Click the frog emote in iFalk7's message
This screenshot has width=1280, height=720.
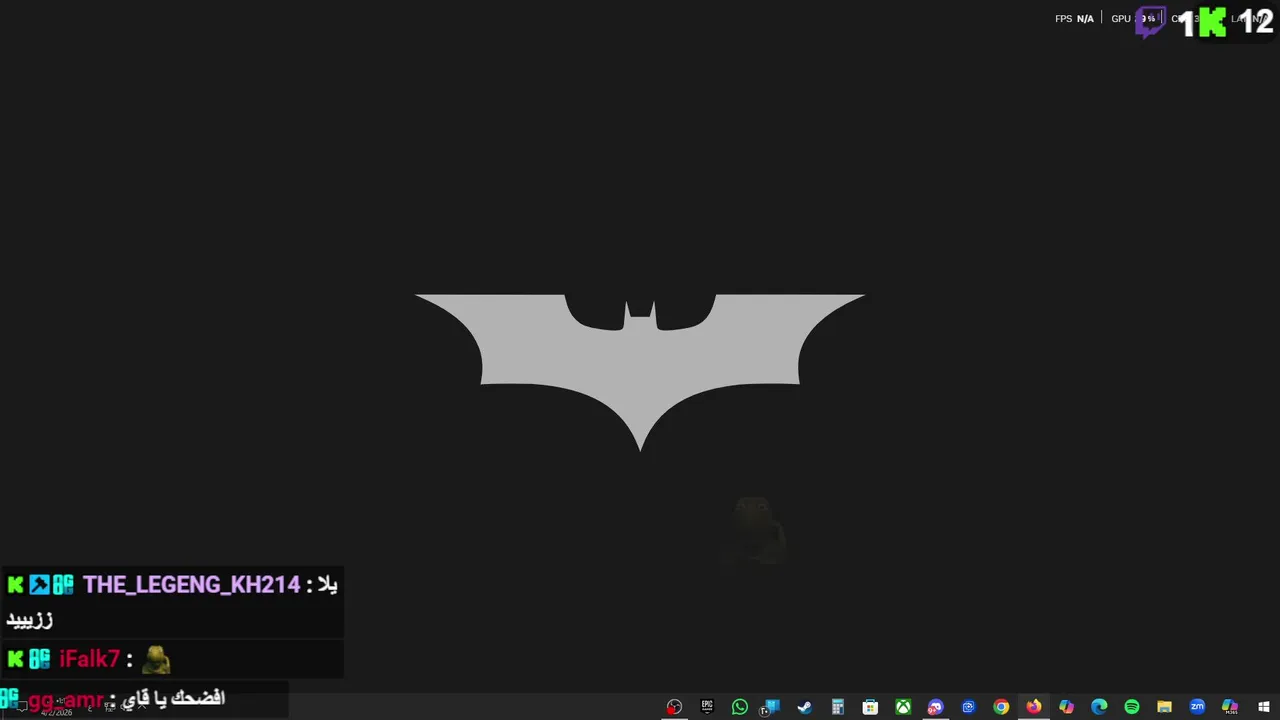tap(156, 659)
